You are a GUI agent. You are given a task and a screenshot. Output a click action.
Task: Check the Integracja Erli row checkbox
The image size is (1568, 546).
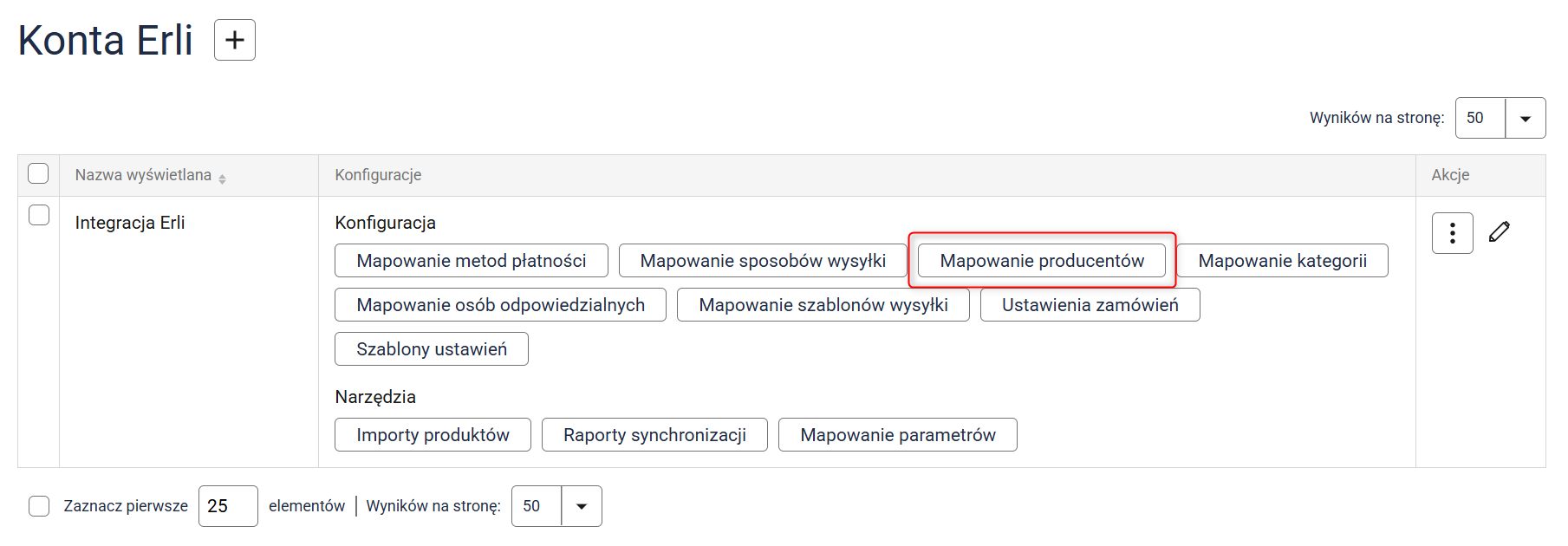click(x=39, y=215)
